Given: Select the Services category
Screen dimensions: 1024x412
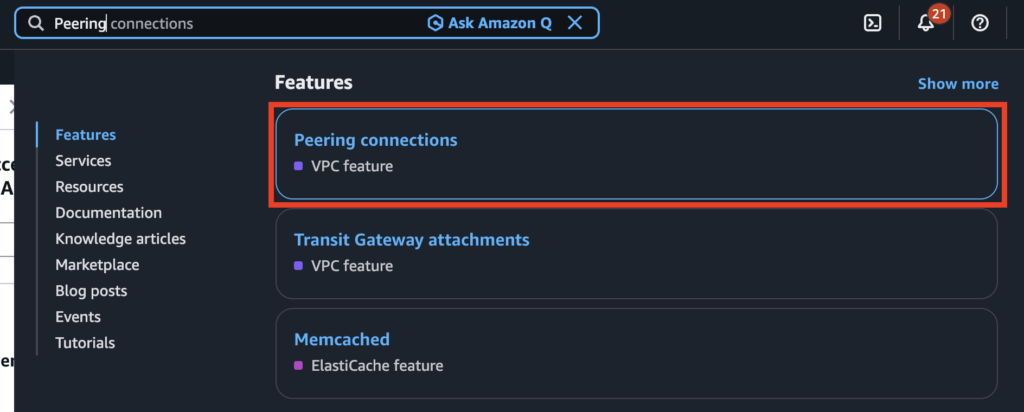Looking at the screenshot, I should 83,161.
